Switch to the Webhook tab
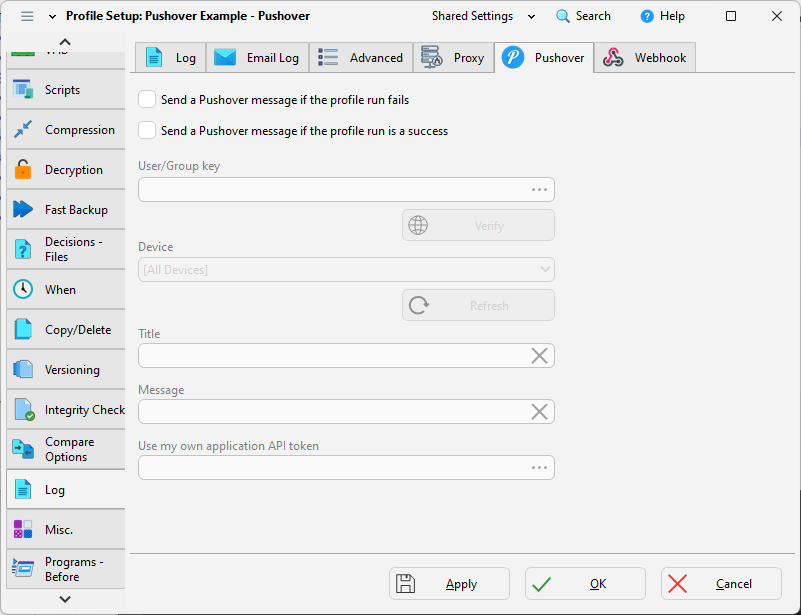 645,58
